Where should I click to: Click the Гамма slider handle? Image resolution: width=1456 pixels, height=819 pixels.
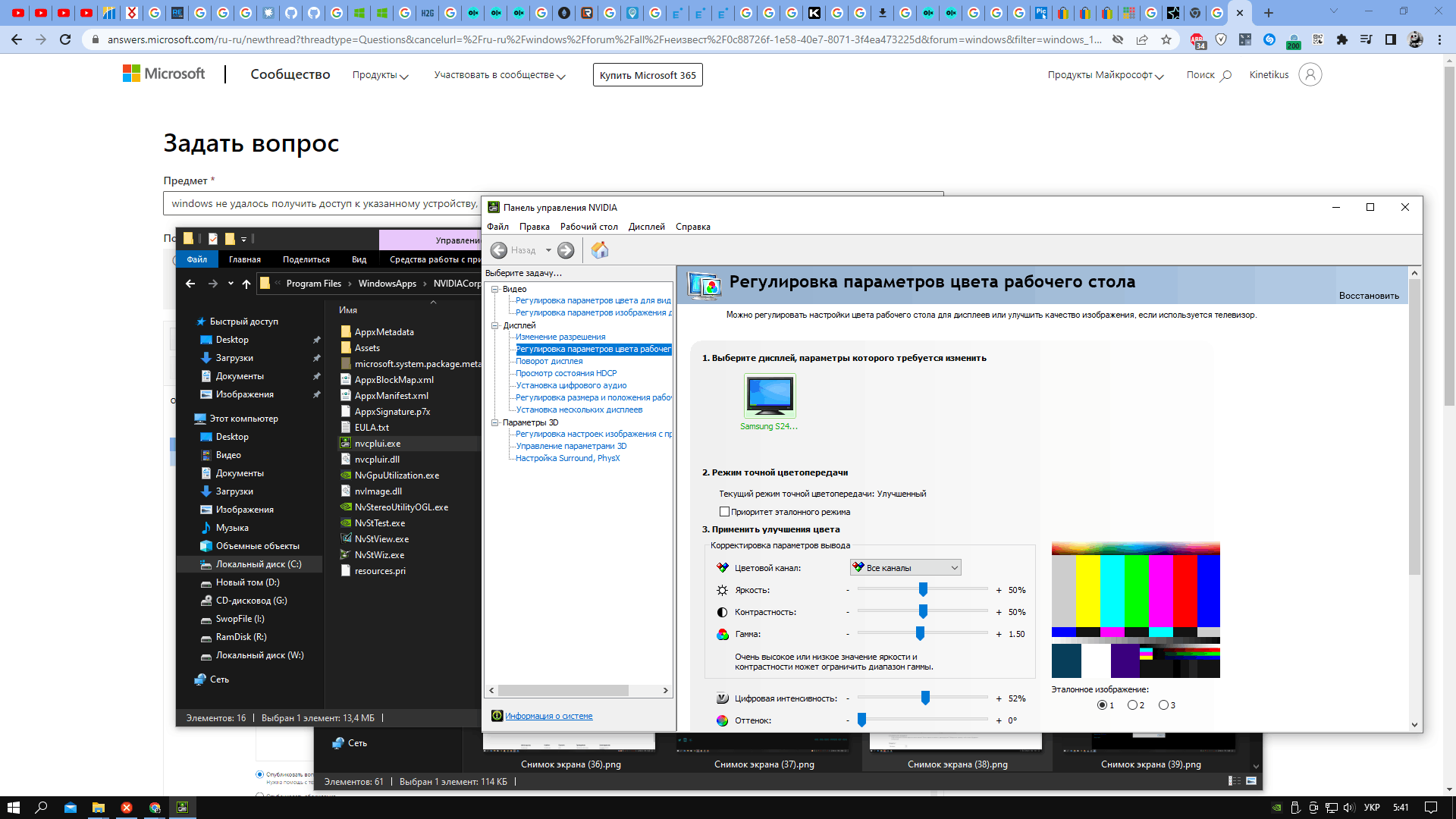[920, 633]
